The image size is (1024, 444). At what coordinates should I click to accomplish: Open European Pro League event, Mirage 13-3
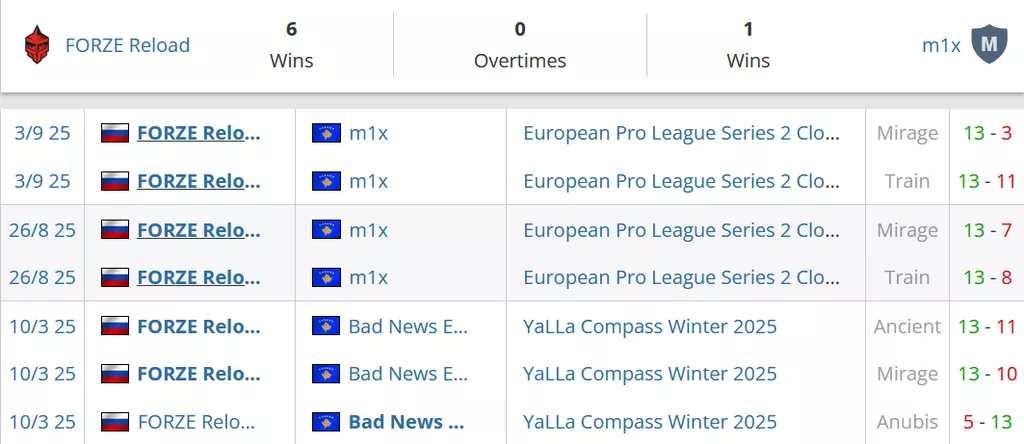point(682,133)
